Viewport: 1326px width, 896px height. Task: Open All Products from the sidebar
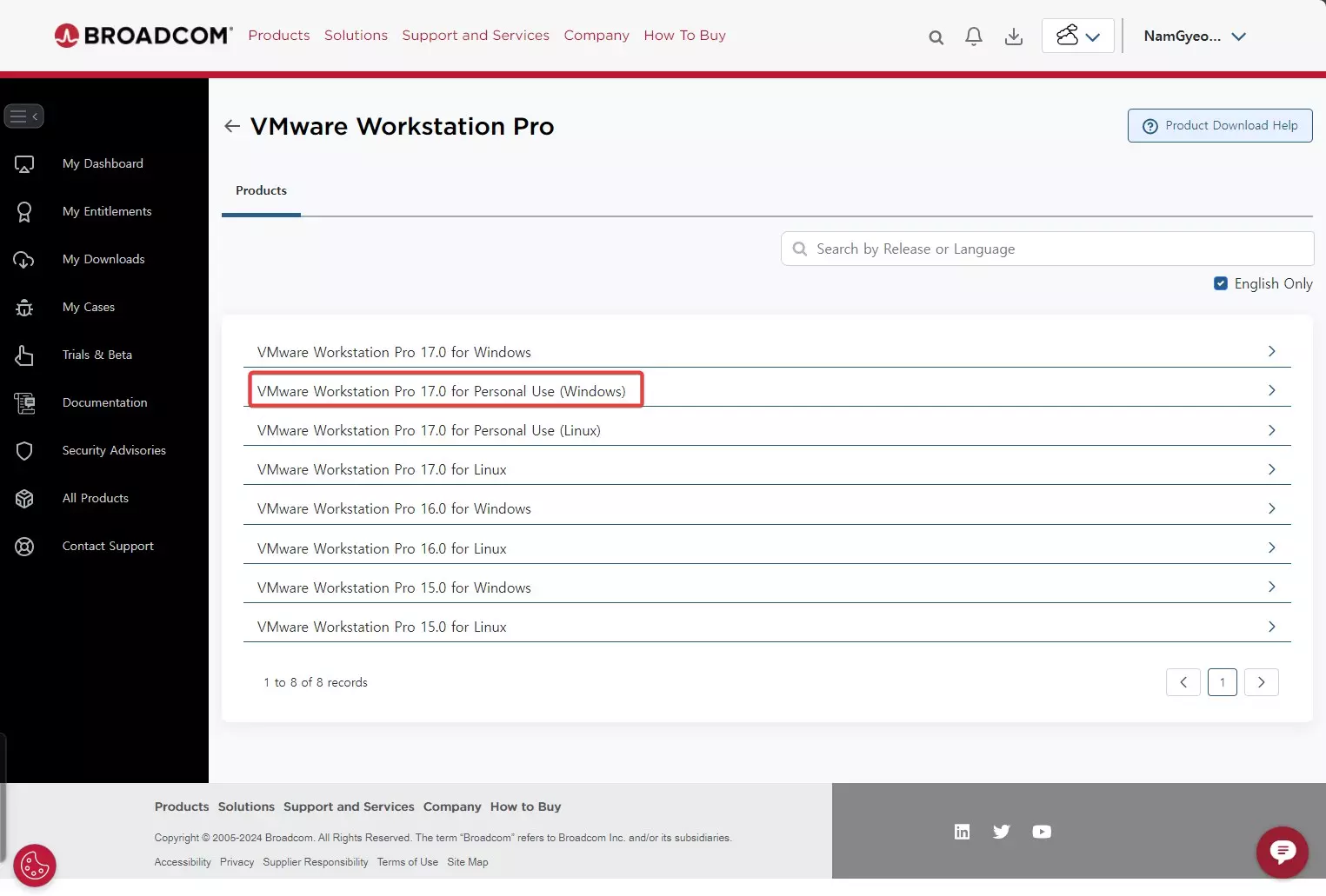[x=96, y=498]
